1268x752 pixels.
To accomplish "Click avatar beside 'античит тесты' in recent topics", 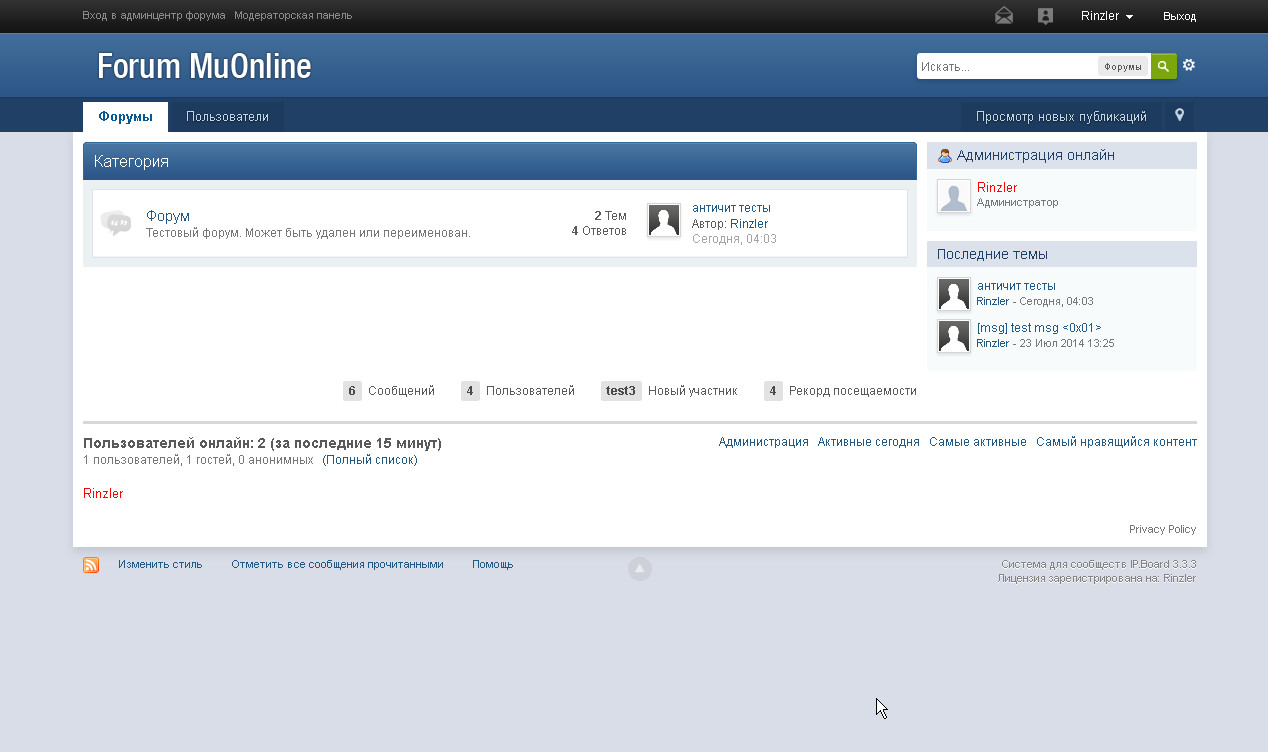I will click(954, 294).
